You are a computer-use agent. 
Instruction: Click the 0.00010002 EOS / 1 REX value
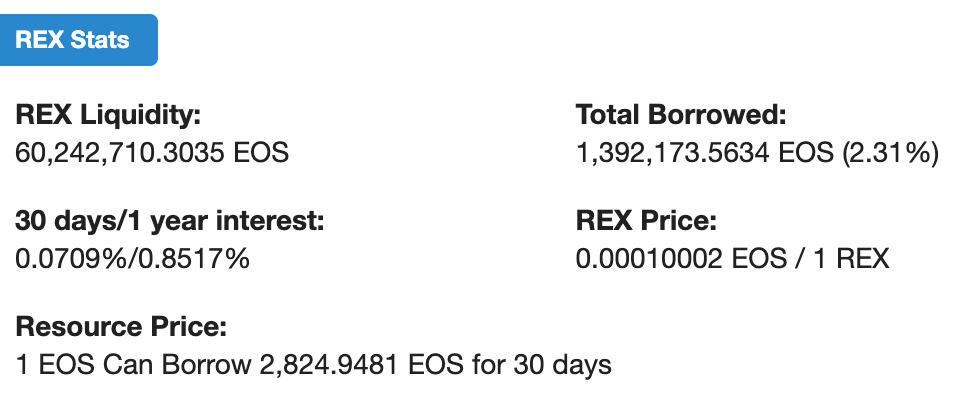tap(733, 259)
